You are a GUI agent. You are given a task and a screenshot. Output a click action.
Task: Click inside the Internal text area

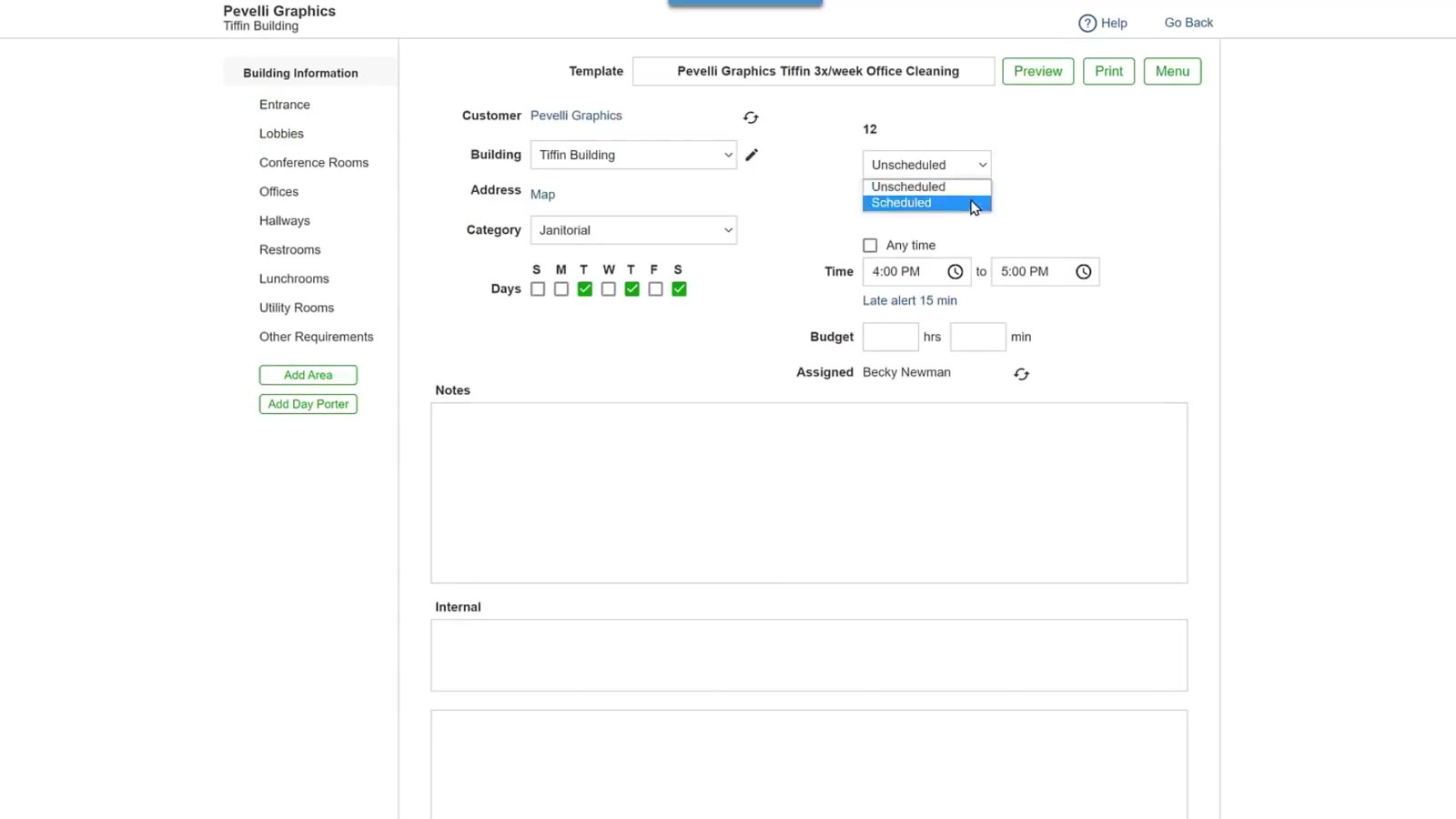(x=809, y=655)
